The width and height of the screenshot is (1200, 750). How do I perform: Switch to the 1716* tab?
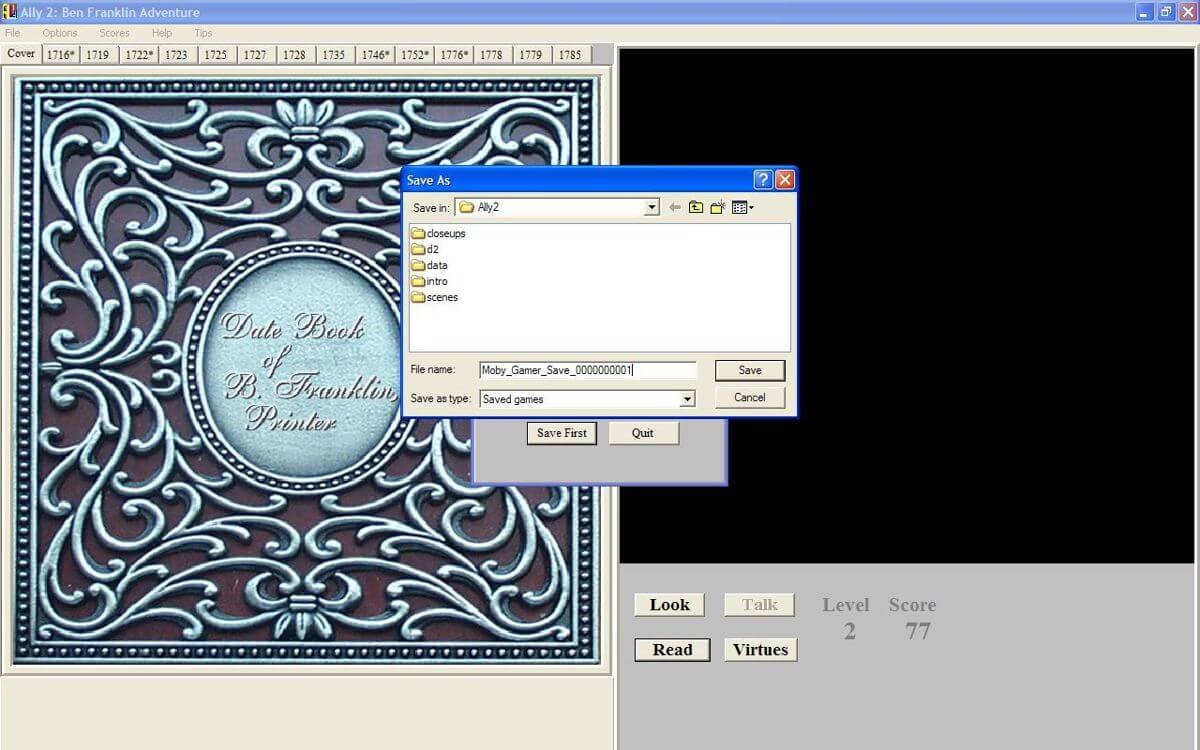(61, 55)
